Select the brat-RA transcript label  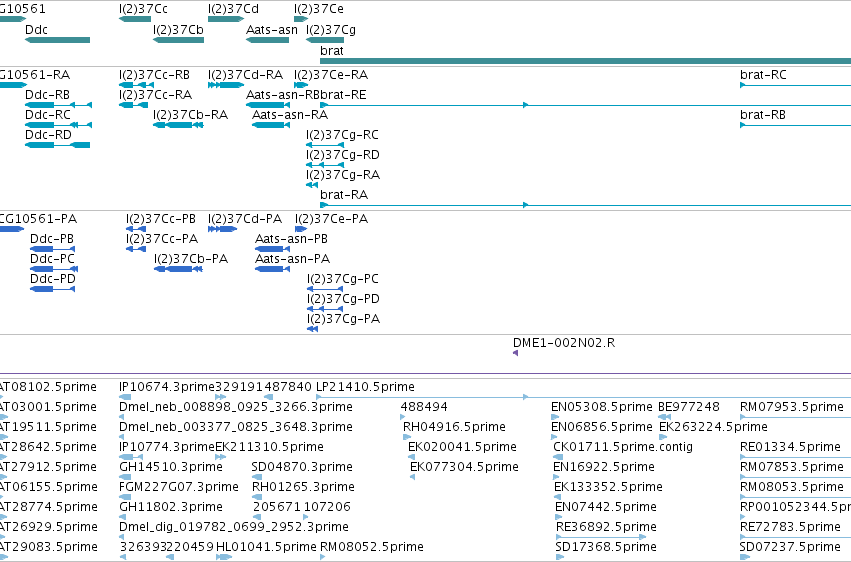point(344,195)
